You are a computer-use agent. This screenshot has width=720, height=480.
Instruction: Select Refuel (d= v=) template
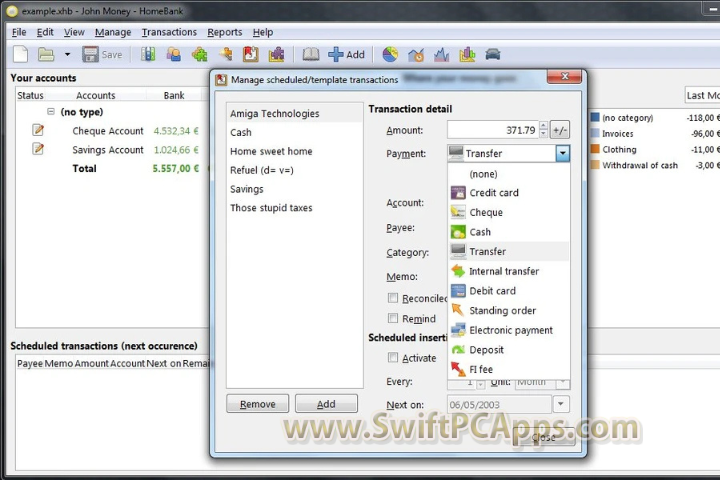(294, 170)
